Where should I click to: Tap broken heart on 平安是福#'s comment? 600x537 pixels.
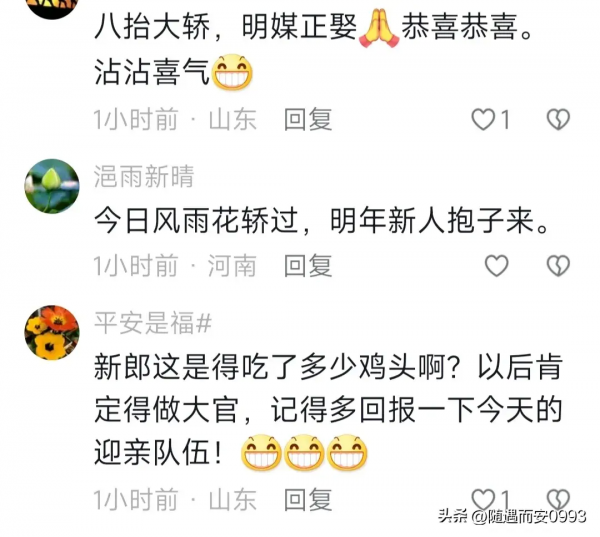pos(558,499)
